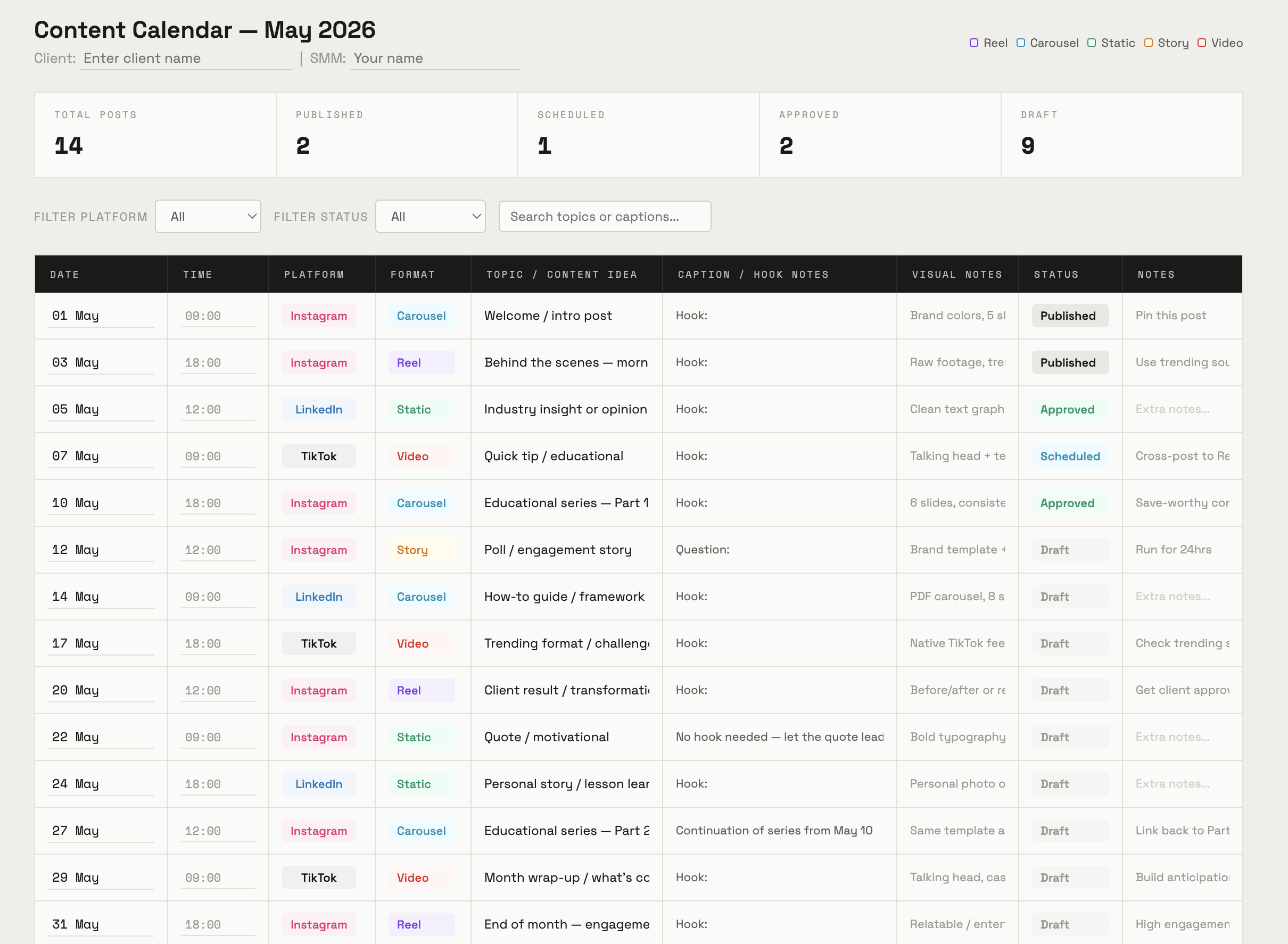Open the Instagram platform selector for 01 May
Image resolution: width=1288 pixels, height=944 pixels.
pos(319,316)
